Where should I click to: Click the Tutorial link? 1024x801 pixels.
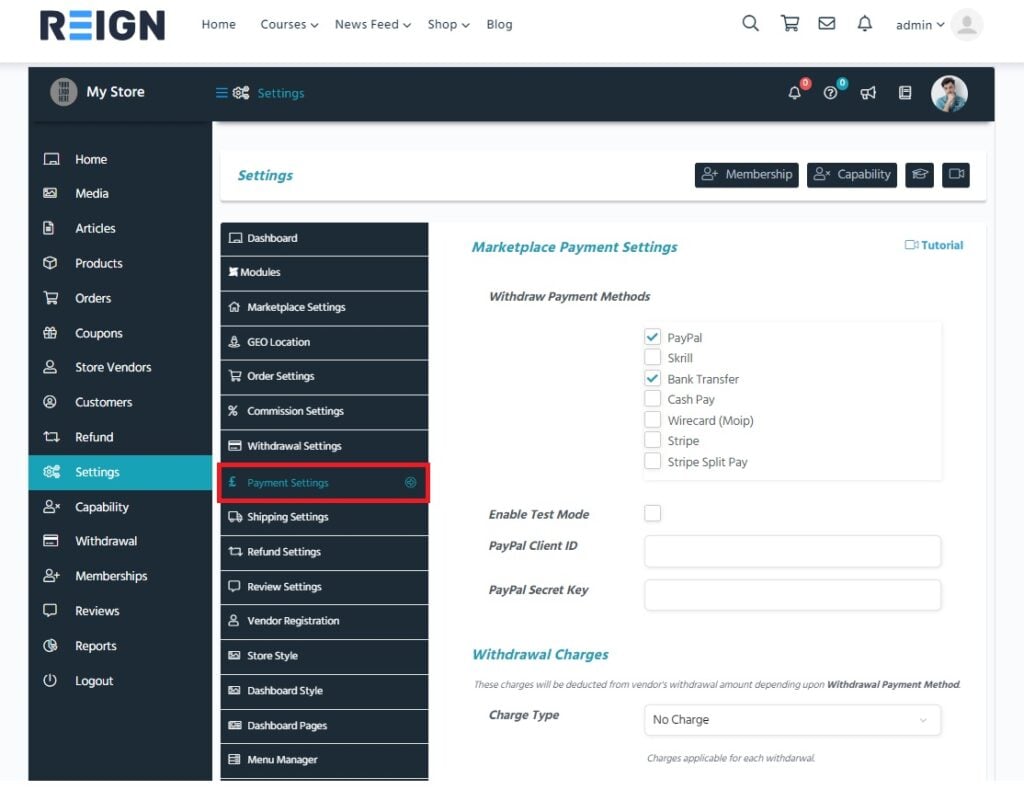(933, 245)
